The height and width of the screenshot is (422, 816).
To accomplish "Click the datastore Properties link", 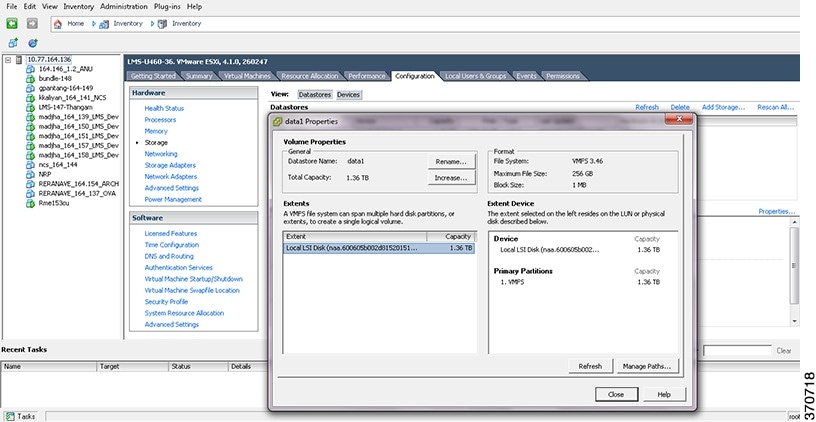I will (776, 212).
